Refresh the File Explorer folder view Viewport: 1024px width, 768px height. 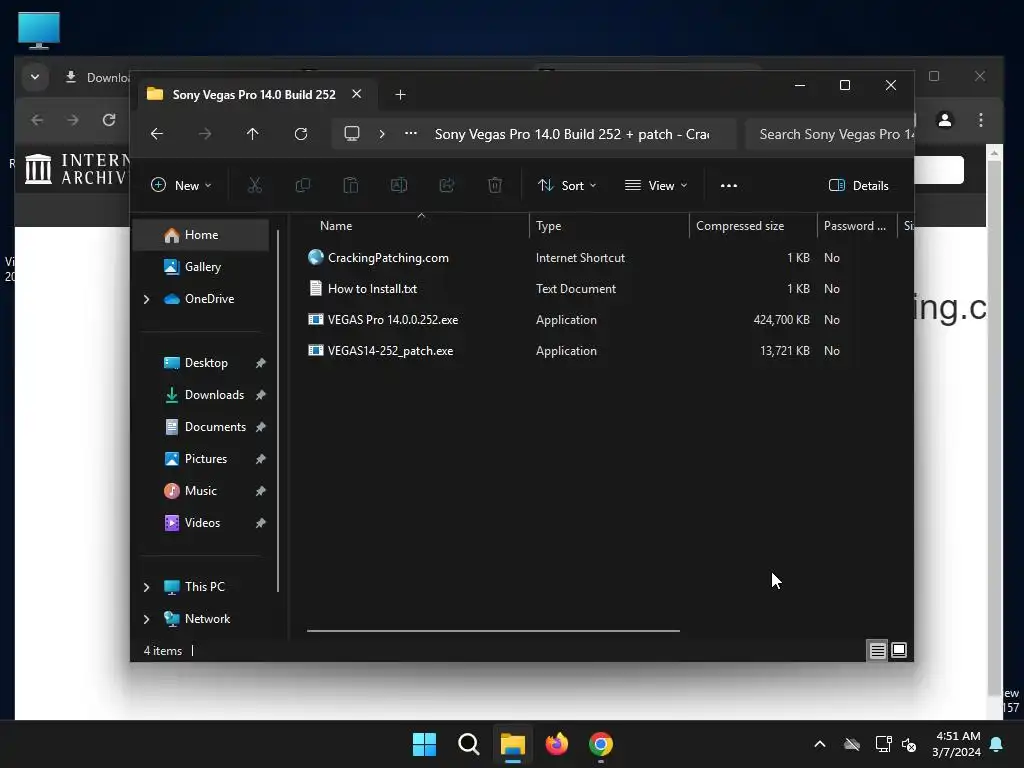[x=301, y=134]
